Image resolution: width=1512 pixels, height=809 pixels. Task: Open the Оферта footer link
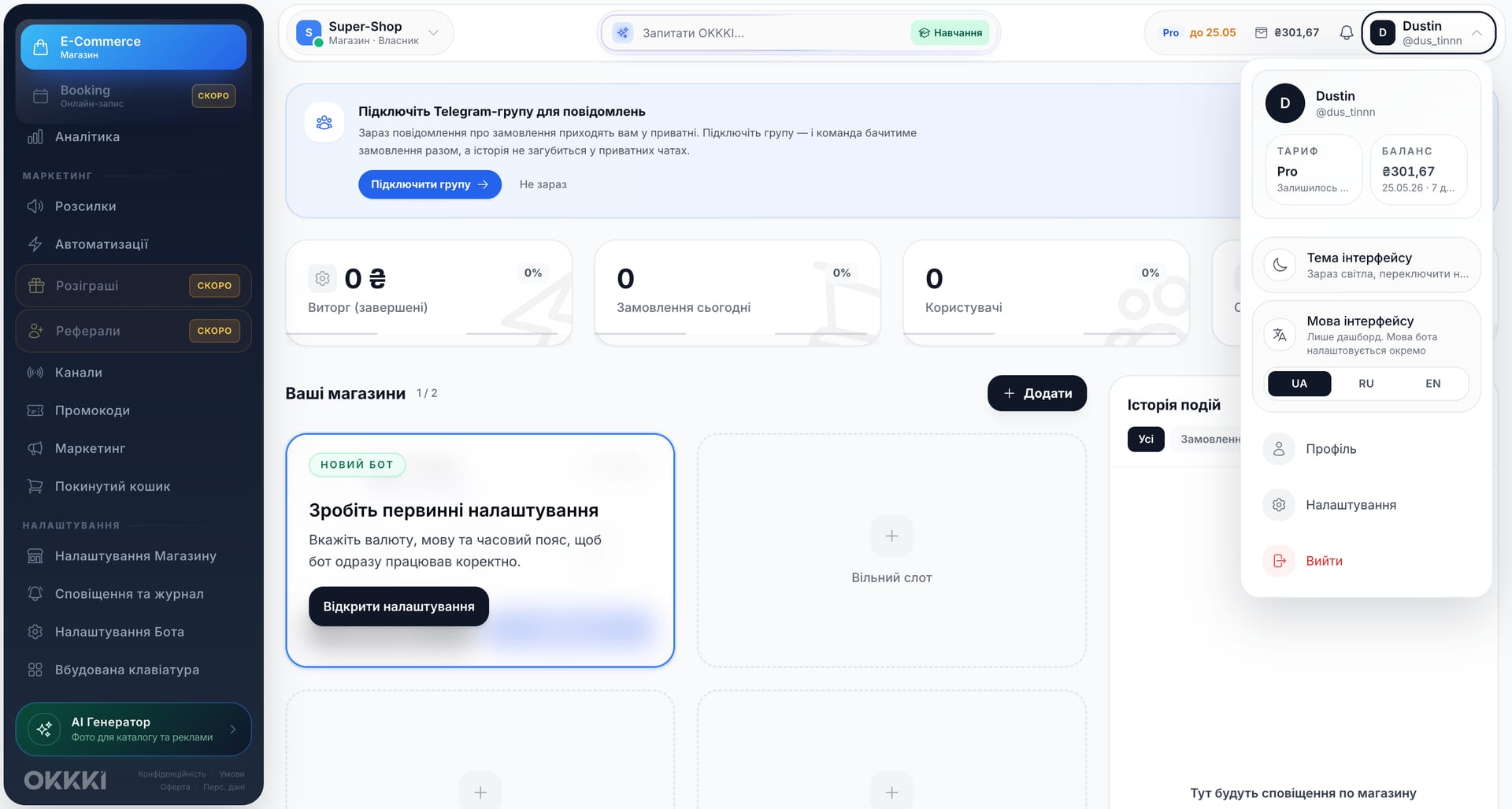(175, 787)
